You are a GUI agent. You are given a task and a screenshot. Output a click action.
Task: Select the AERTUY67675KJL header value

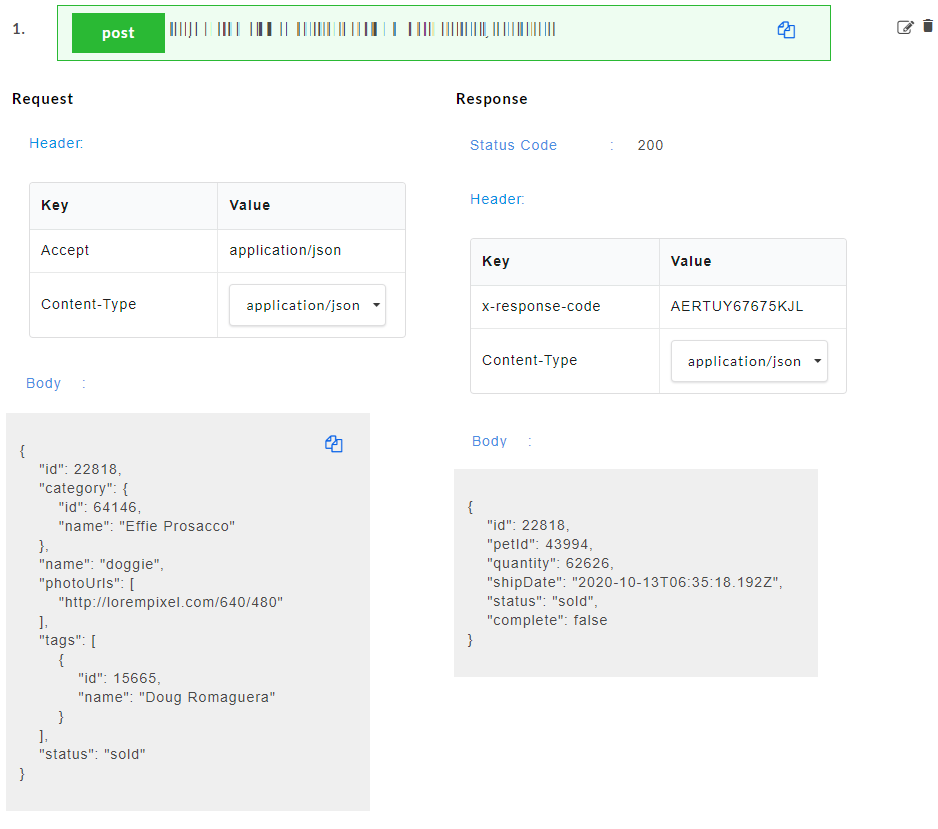(737, 306)
